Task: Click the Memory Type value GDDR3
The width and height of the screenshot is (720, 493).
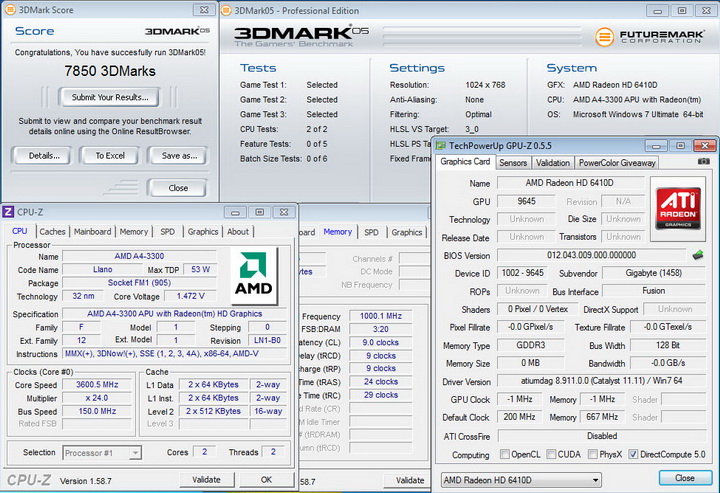Action: click(530, 345)
